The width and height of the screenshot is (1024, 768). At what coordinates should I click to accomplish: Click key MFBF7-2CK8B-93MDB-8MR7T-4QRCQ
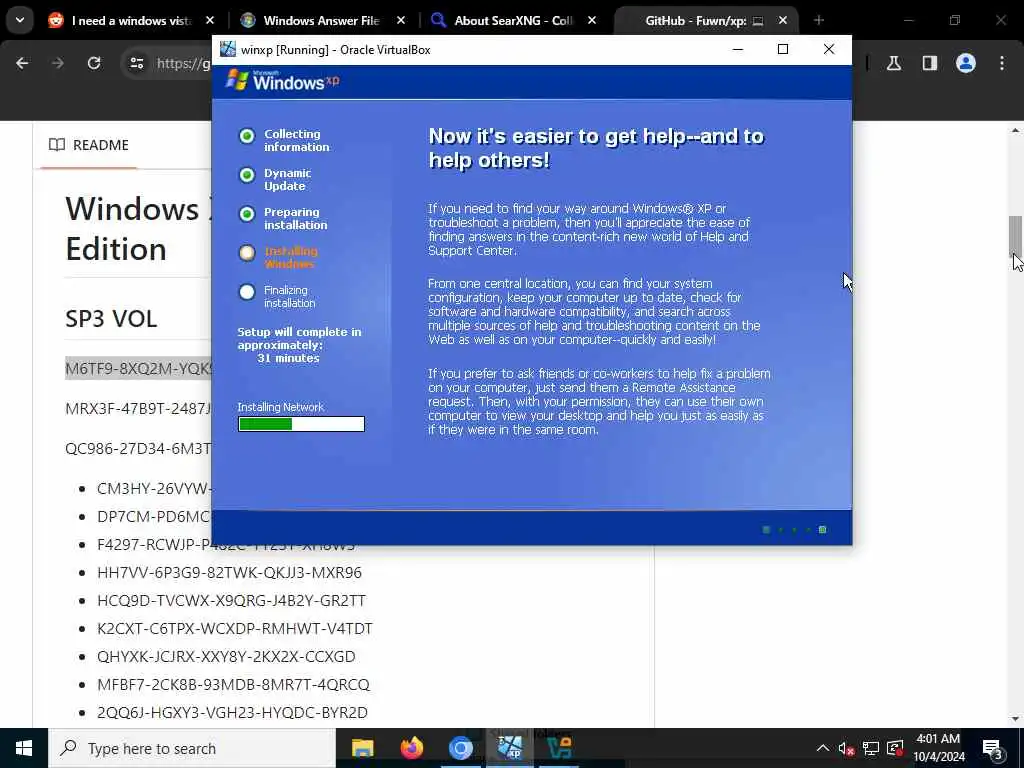(x=233, y=685)
